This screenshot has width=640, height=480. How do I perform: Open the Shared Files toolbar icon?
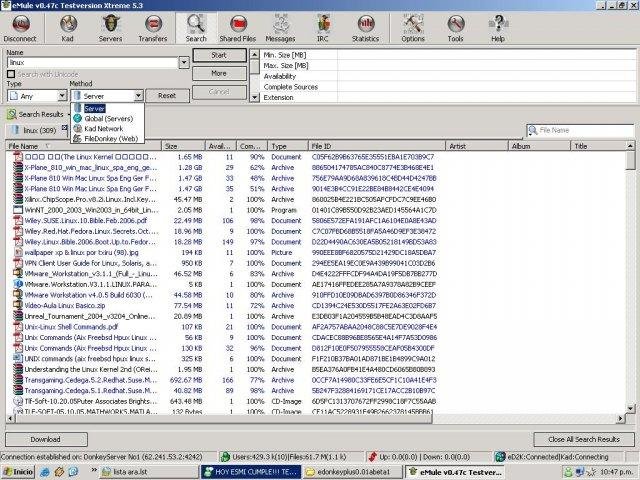tap(238, 28)
